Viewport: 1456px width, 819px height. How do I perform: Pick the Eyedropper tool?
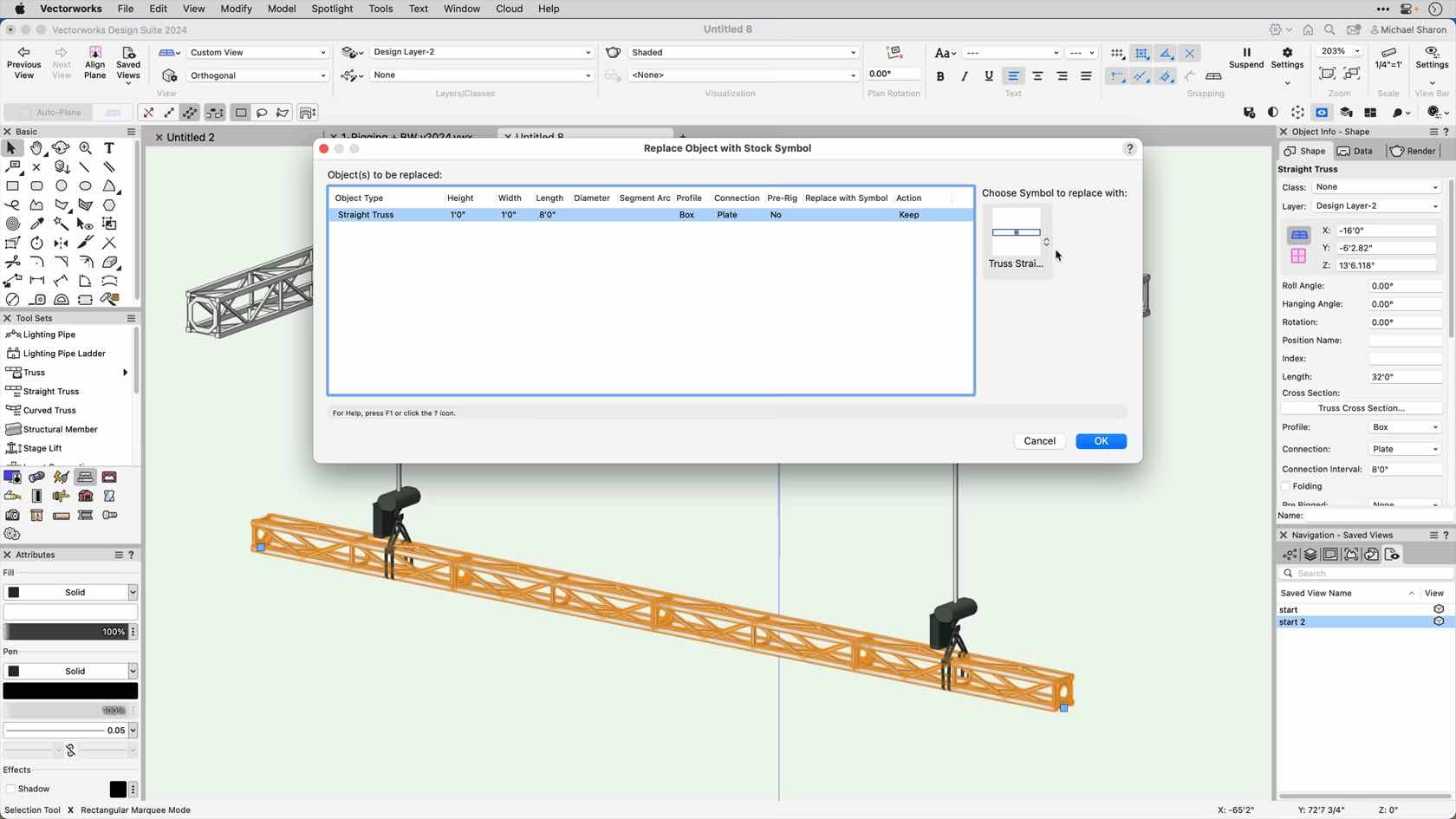(37, 224)
